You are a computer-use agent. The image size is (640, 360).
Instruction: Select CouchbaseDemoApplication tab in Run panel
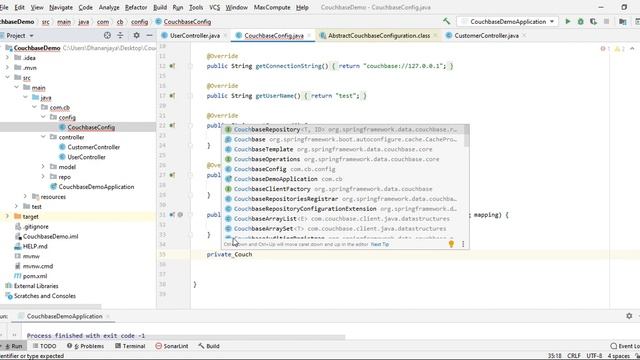tap(64, 316)
